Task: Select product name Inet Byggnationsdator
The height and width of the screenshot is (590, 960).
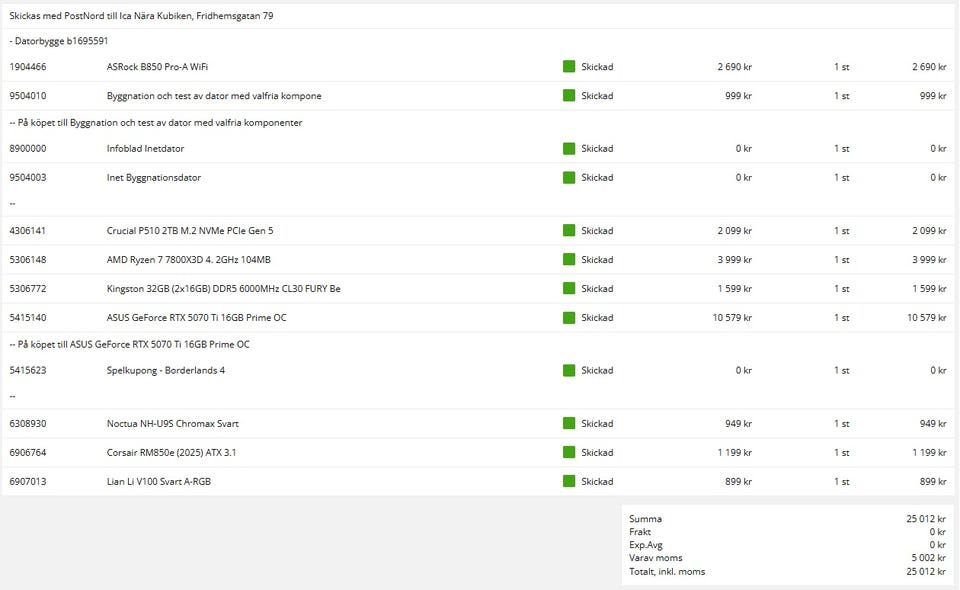Action: coord(154,177)
